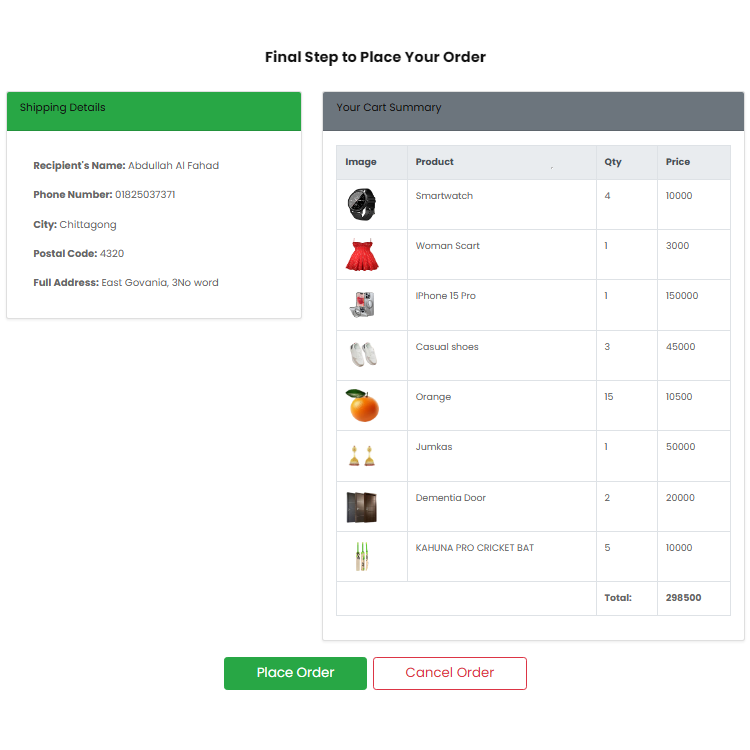This screenshot has width=750, height=750.
Task: Click the Jumkas earrings thumbnail
Action: (362, 455)
